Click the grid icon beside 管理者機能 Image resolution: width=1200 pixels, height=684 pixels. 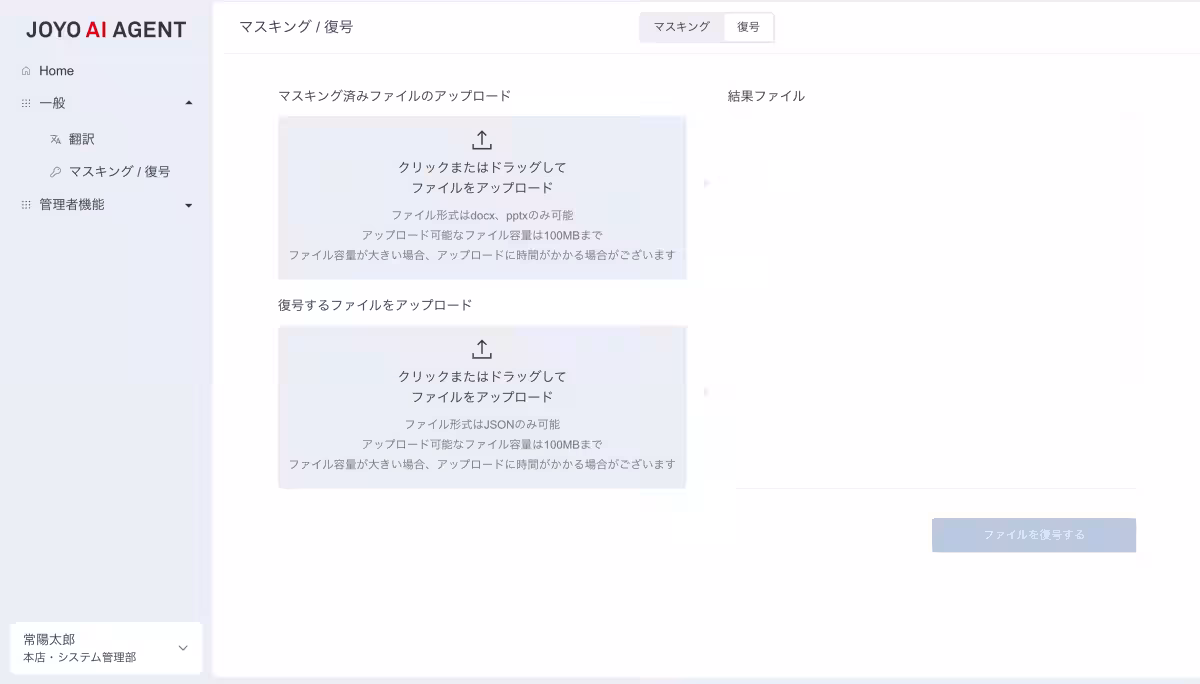coord(24,205)
